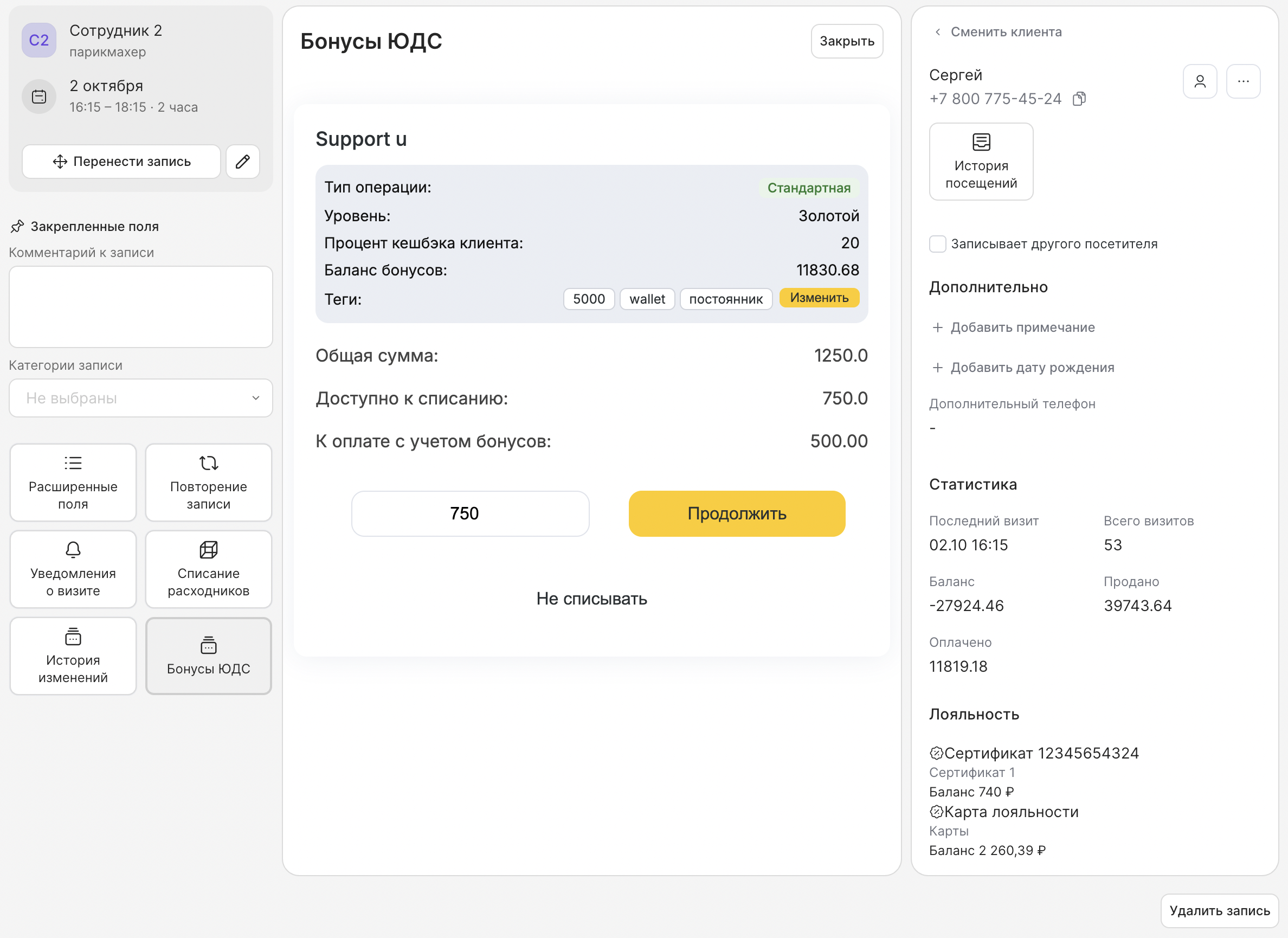Open Расширенные поля tile
This screenshot has height=938, width=1288.
73,483
